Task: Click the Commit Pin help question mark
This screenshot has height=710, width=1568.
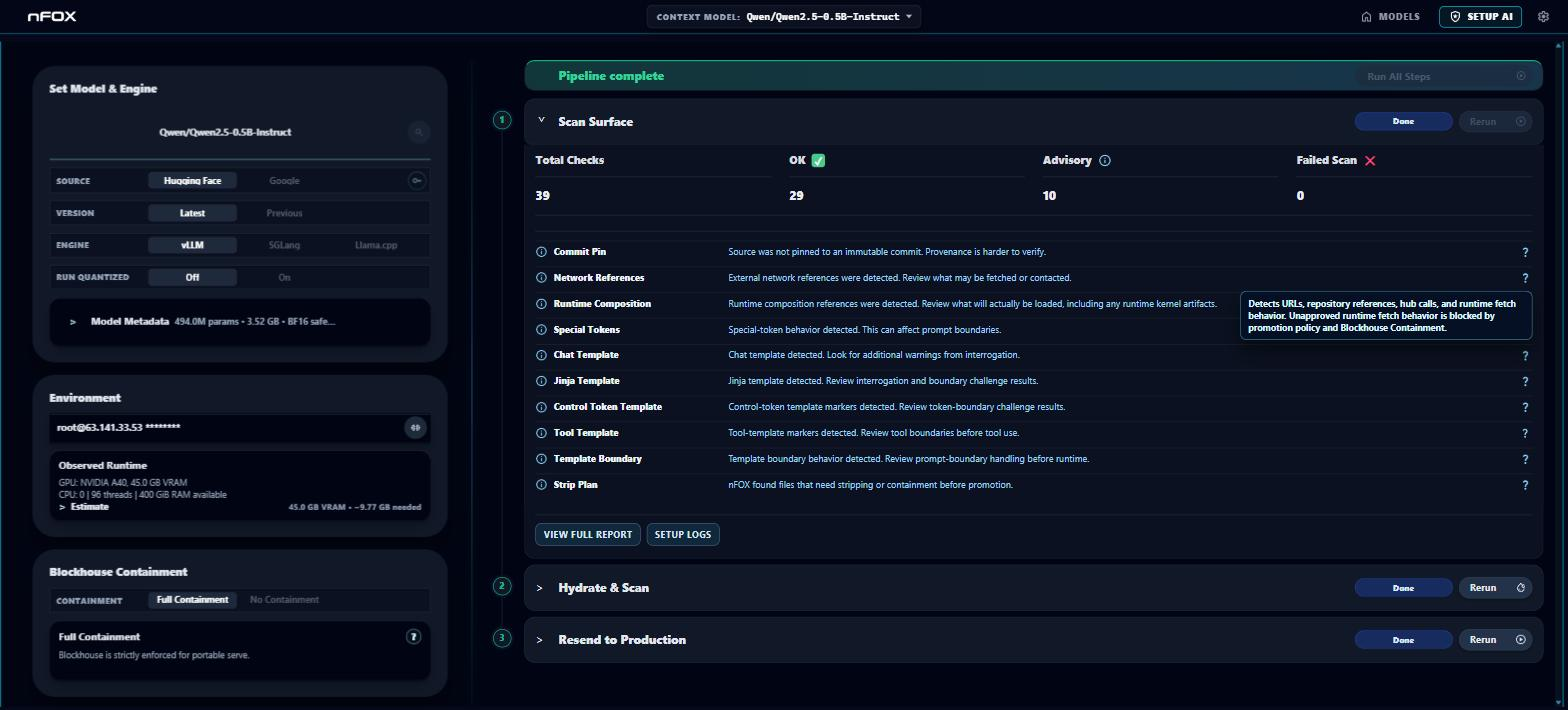Action: (x=1525, y=253)
